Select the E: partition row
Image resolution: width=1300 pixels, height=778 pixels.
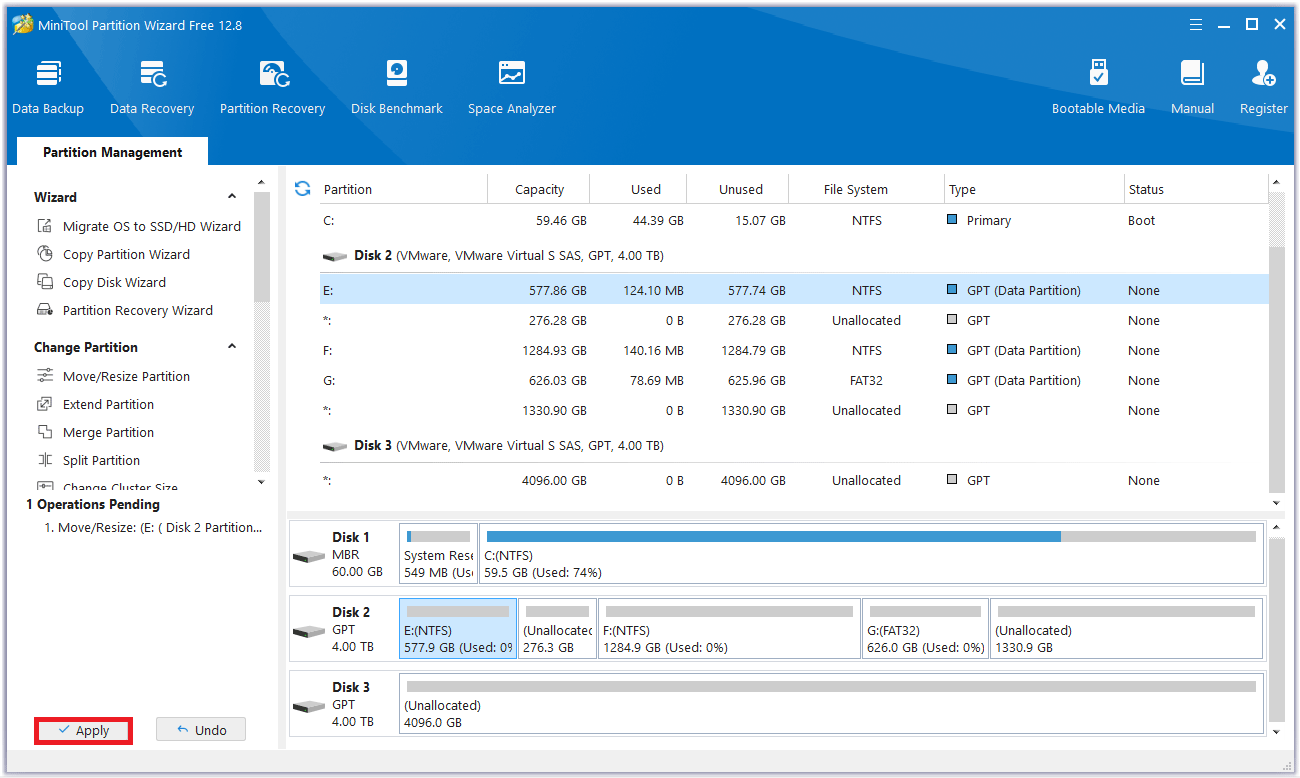794,290
